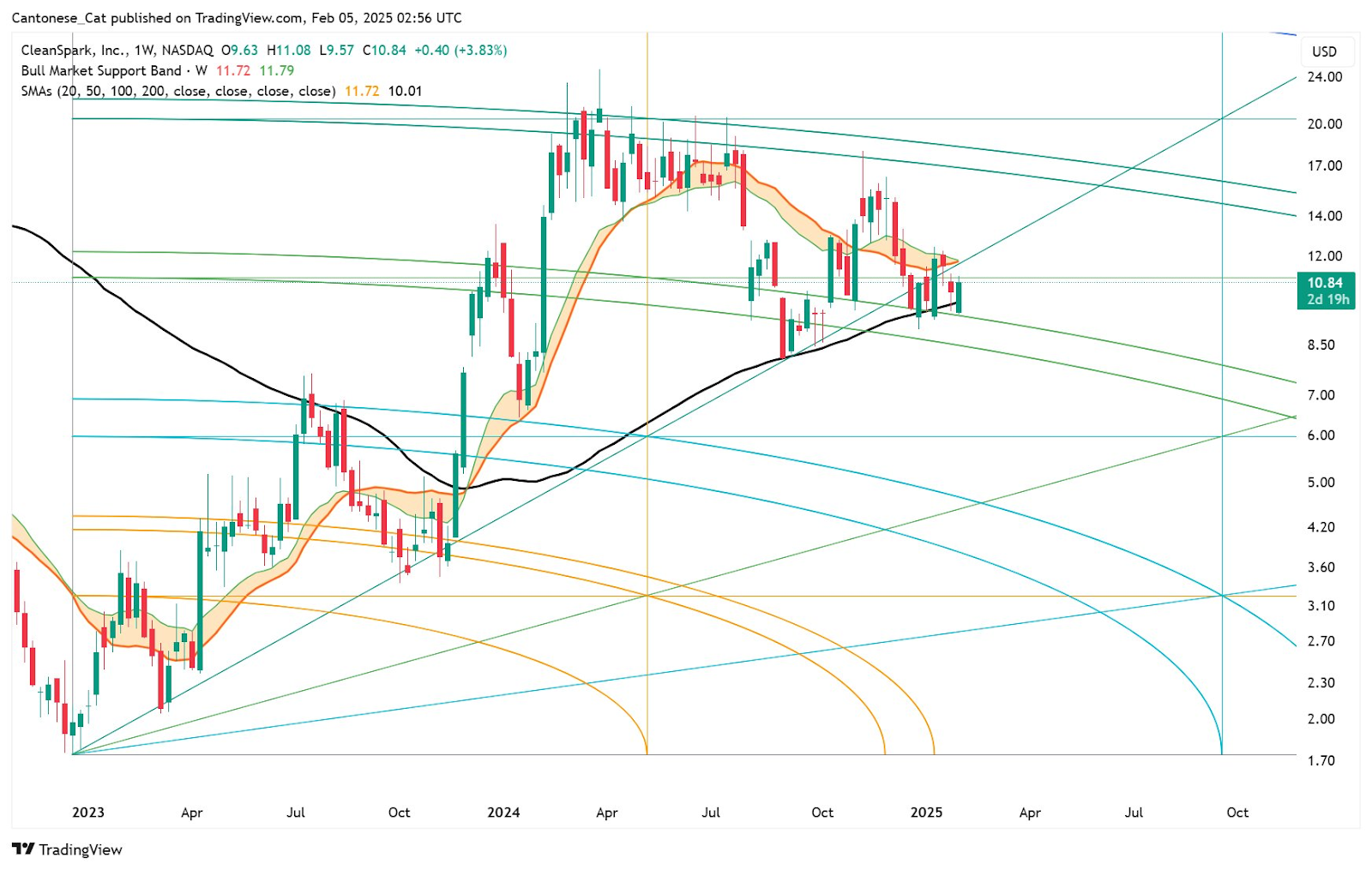
Task: Click the 14.00 price axis label
Action: pyautogui.click(x=1325, y=216)
